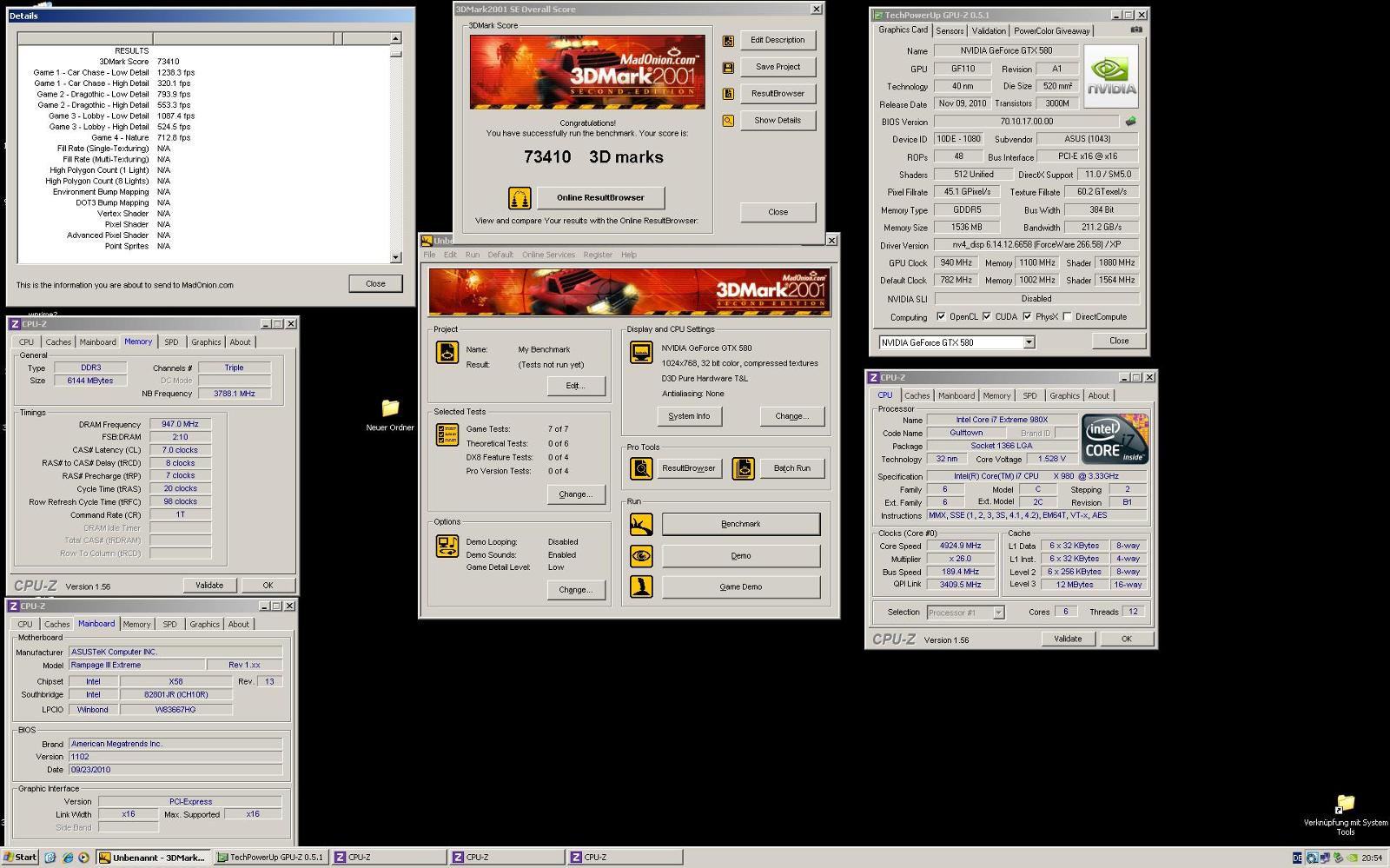Screen dimensions: 1390x868
Task: Click Change... under Selected Tests
Action: point(576,494)
